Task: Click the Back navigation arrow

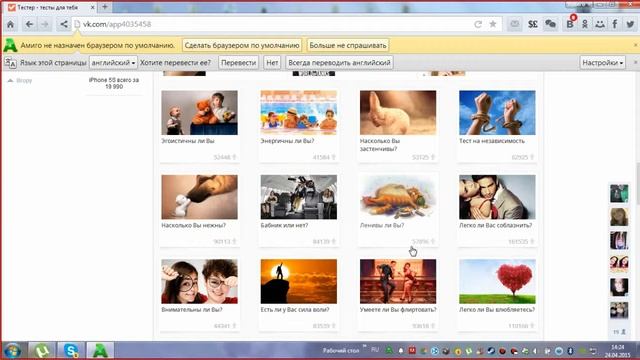Action: click(x=29, y=24)
